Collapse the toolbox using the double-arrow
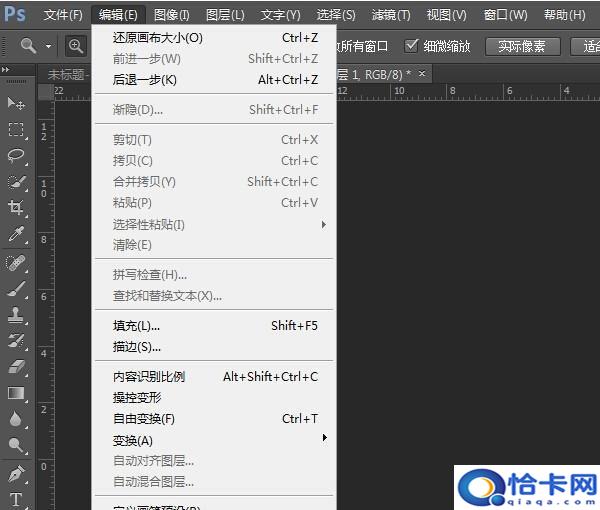 (x=8, y=69)
